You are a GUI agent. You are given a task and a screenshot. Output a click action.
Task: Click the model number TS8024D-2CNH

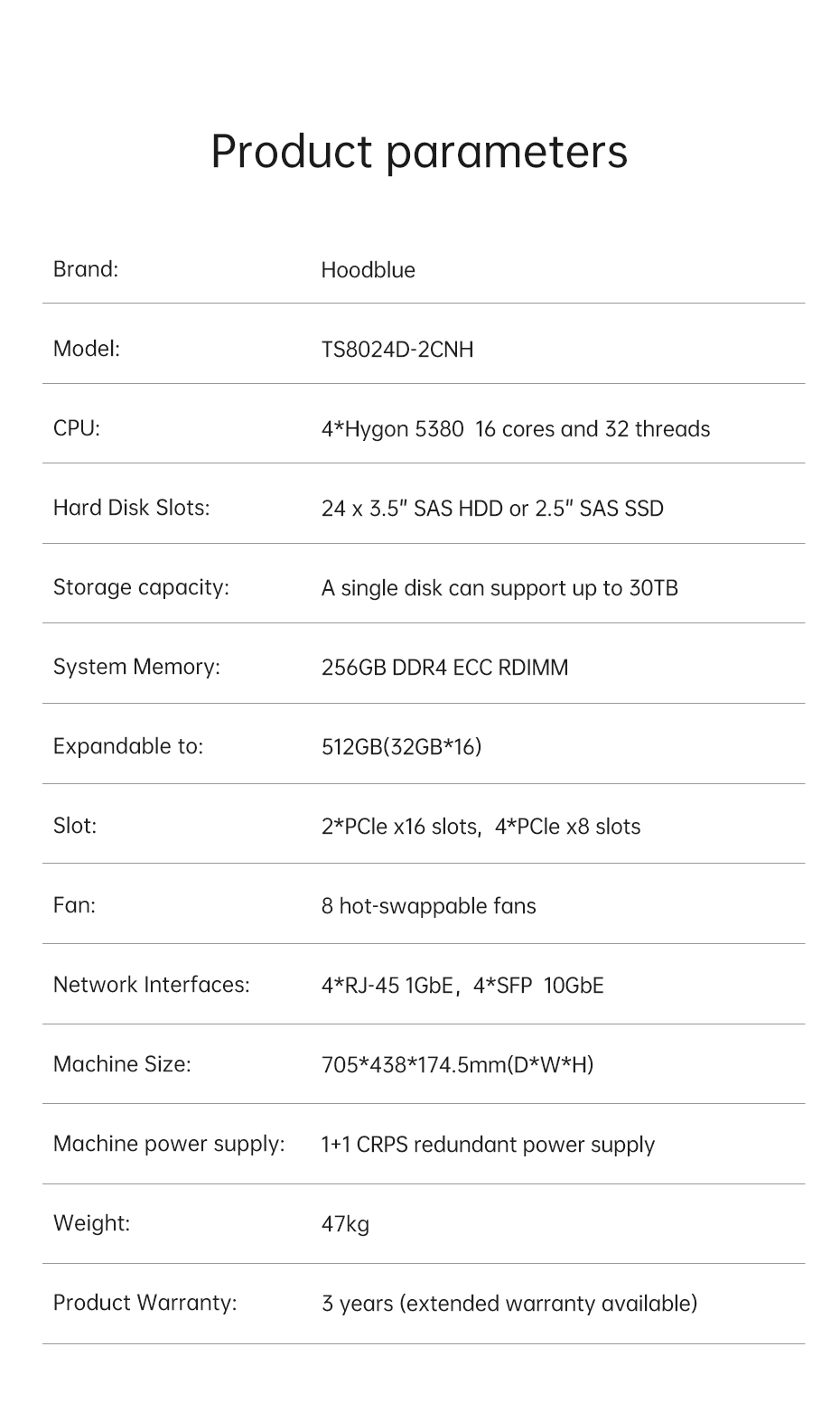[x=397, y=350]
